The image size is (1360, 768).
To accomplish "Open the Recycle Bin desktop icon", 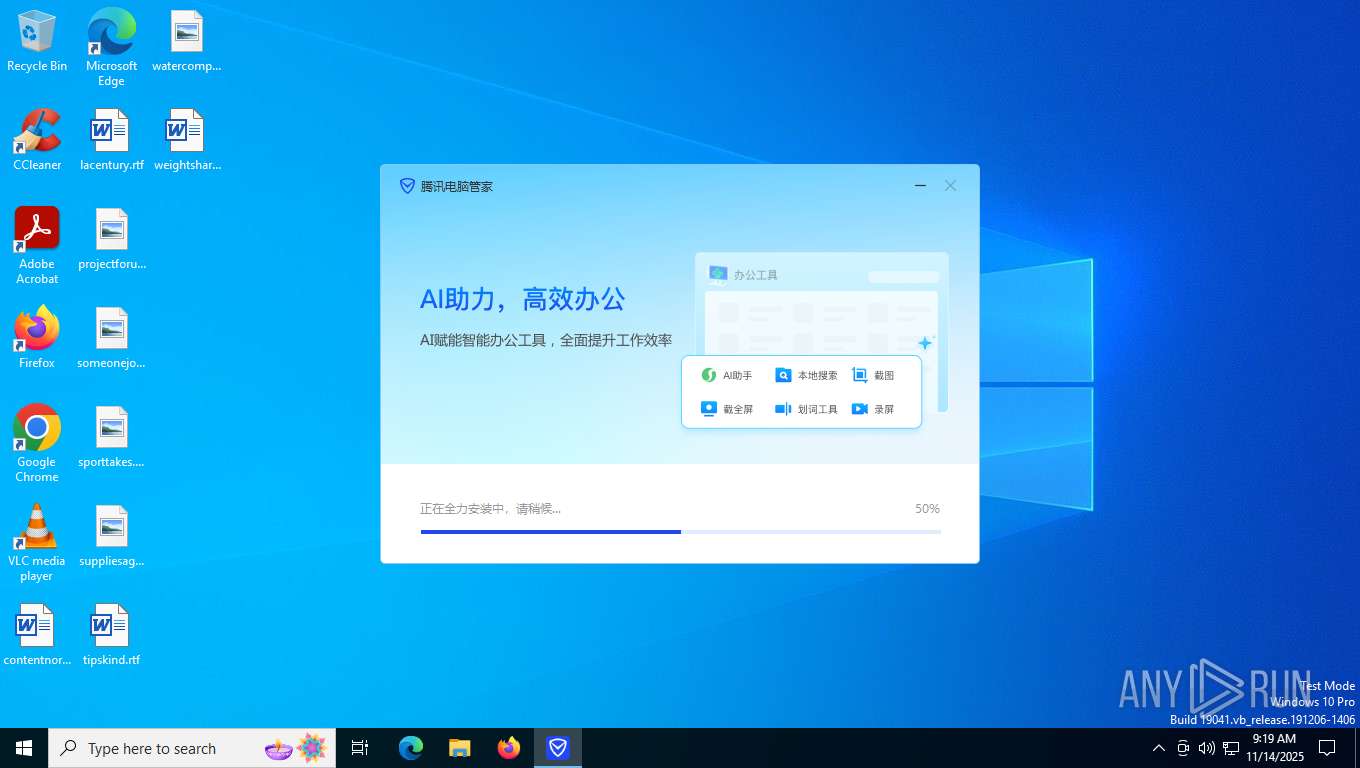I will 37,41.
